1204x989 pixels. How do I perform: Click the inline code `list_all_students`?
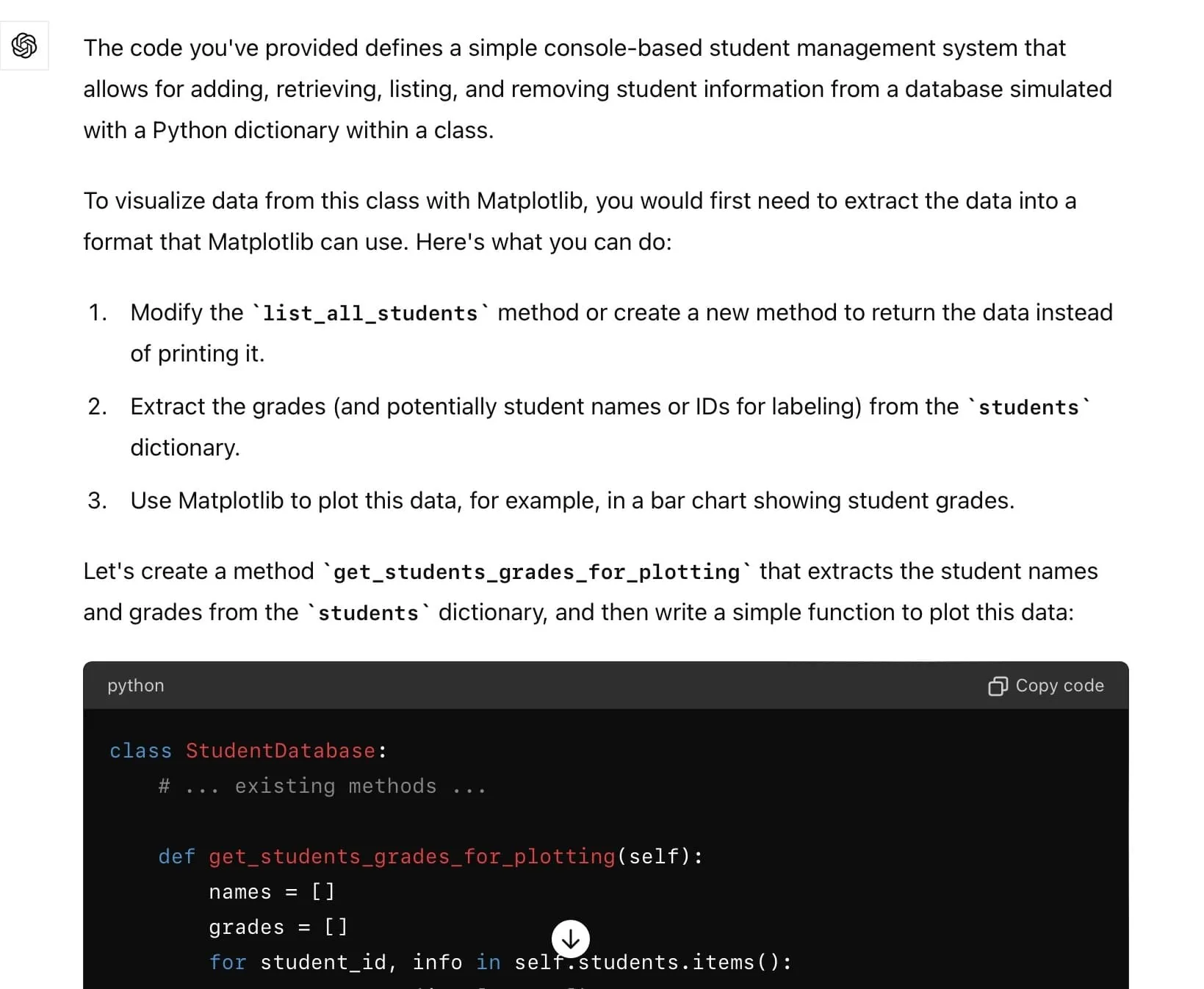pos(370,313)
